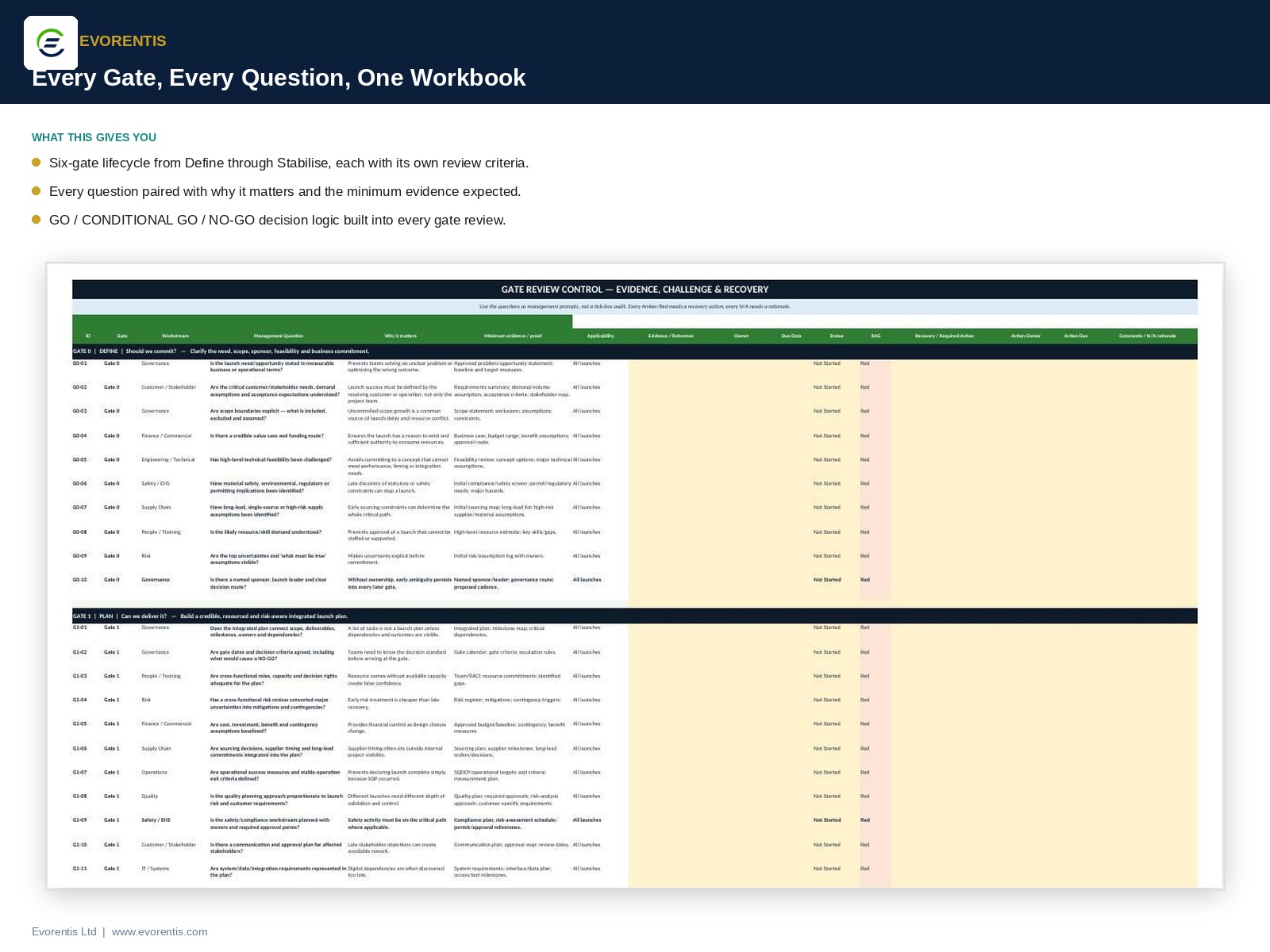Click the 'Not Started' status in row G1-09
The width and height of the screenshot is (1270, 952).
point(826,820)
